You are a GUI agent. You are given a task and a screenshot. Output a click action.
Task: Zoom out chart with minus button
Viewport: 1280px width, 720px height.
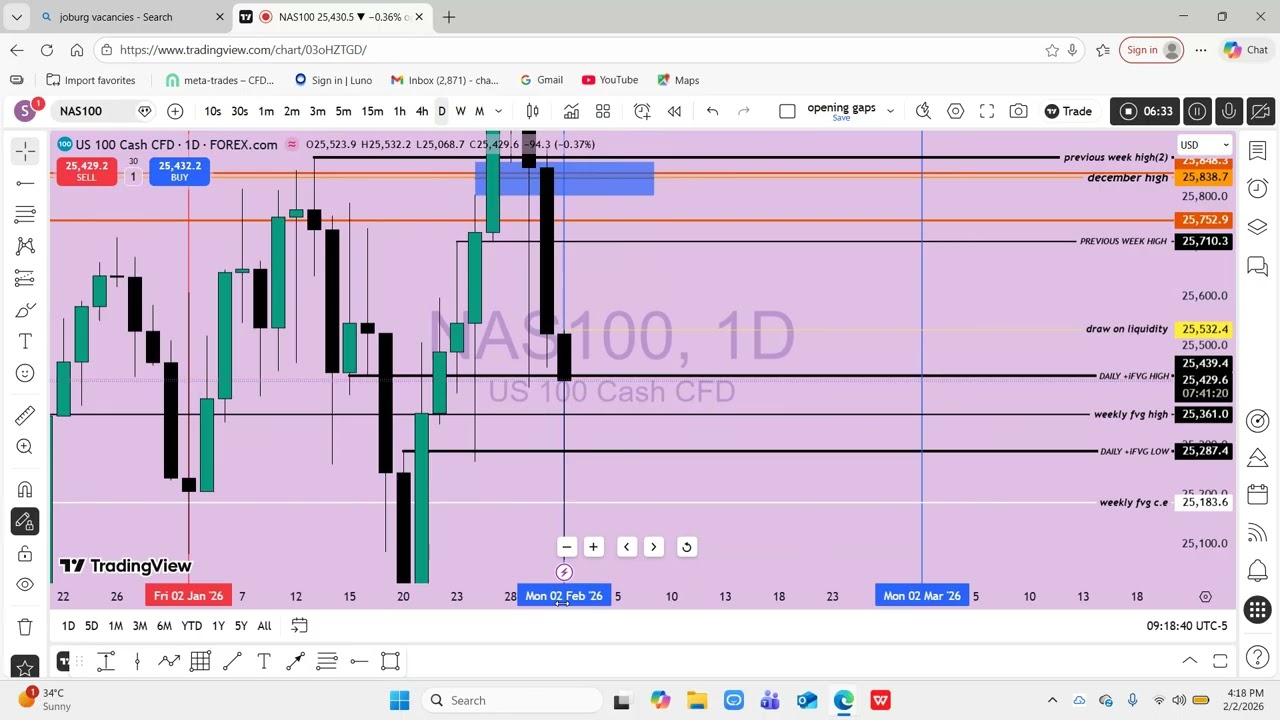tap(566, 547)
